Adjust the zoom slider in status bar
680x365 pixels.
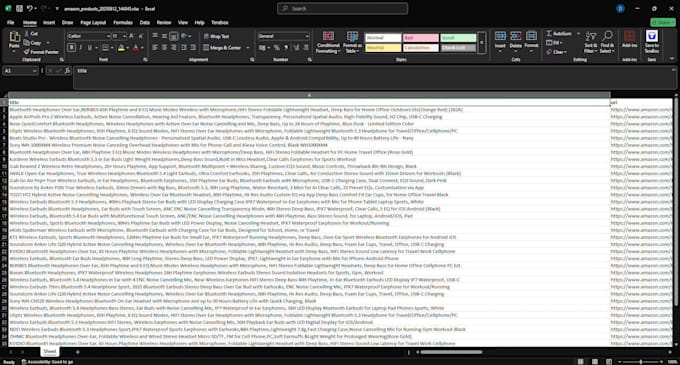pos(641,362)
